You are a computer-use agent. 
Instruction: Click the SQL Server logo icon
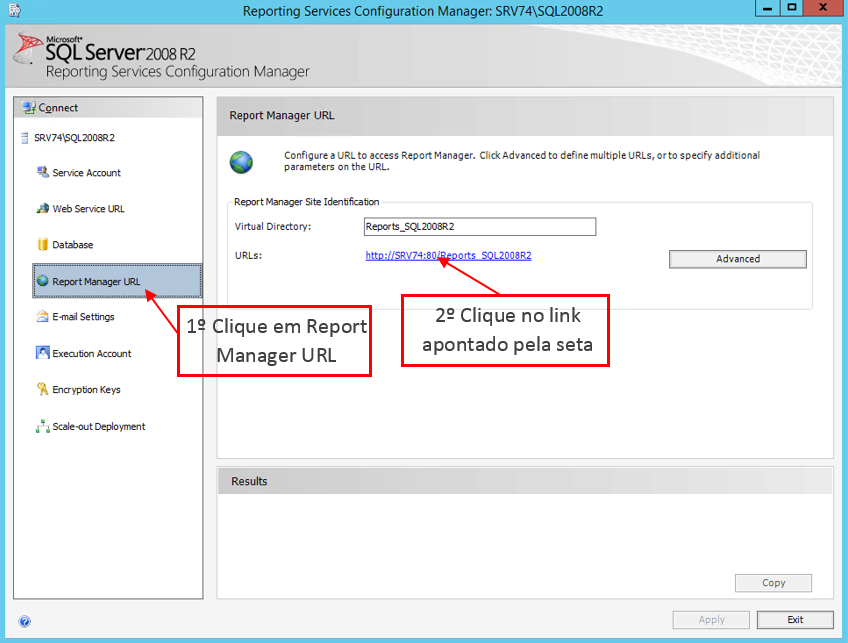point(28,49)
